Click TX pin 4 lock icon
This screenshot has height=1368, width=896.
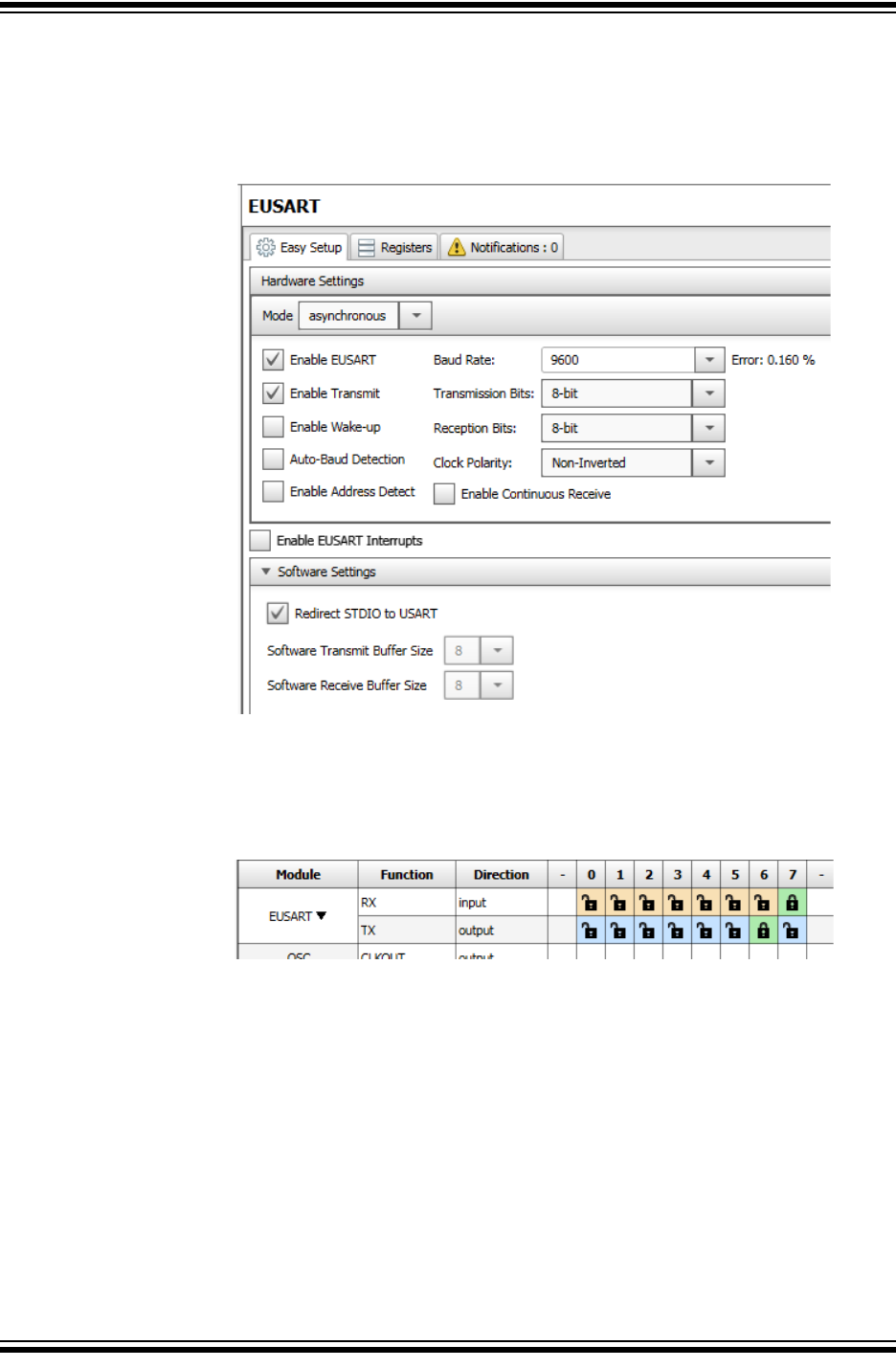(x=705, y=931)
